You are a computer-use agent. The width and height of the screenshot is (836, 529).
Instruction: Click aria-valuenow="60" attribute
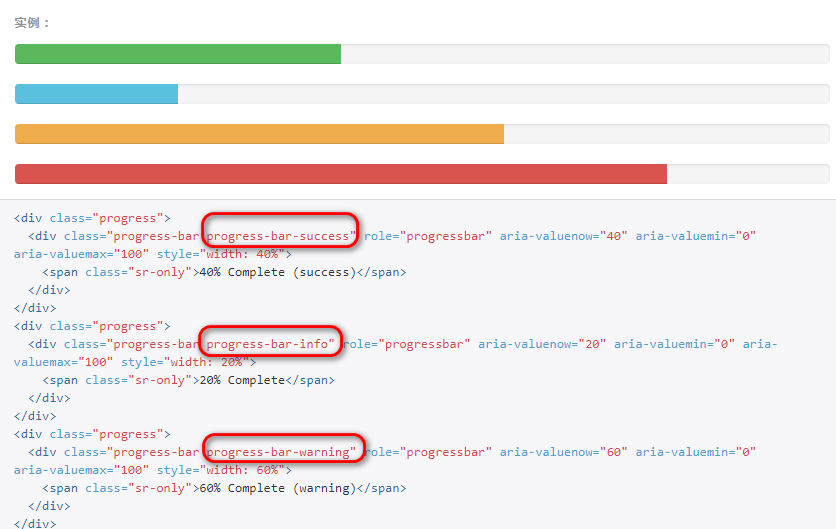click(564, 452)
